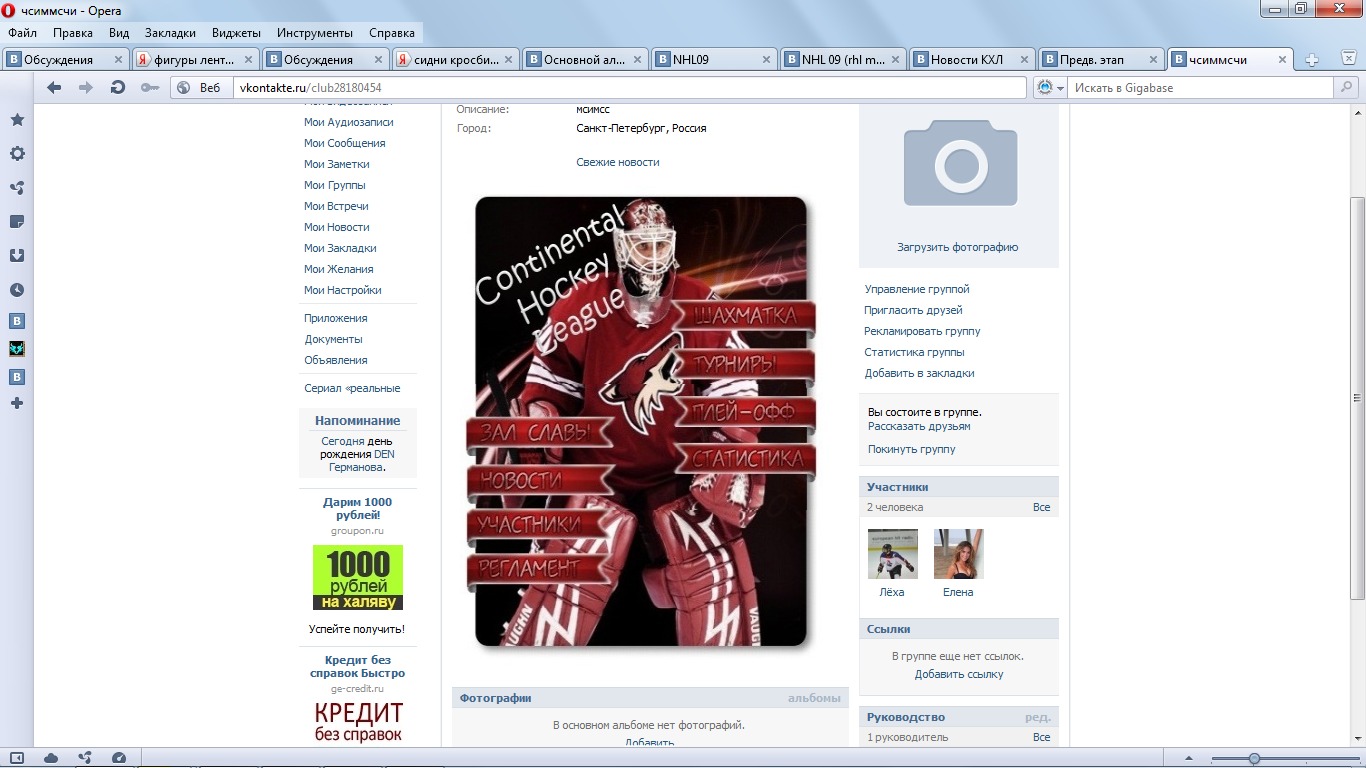1366x768 pixels.
Task: Open the Закладки menu
Action: [x=170, y=33]
